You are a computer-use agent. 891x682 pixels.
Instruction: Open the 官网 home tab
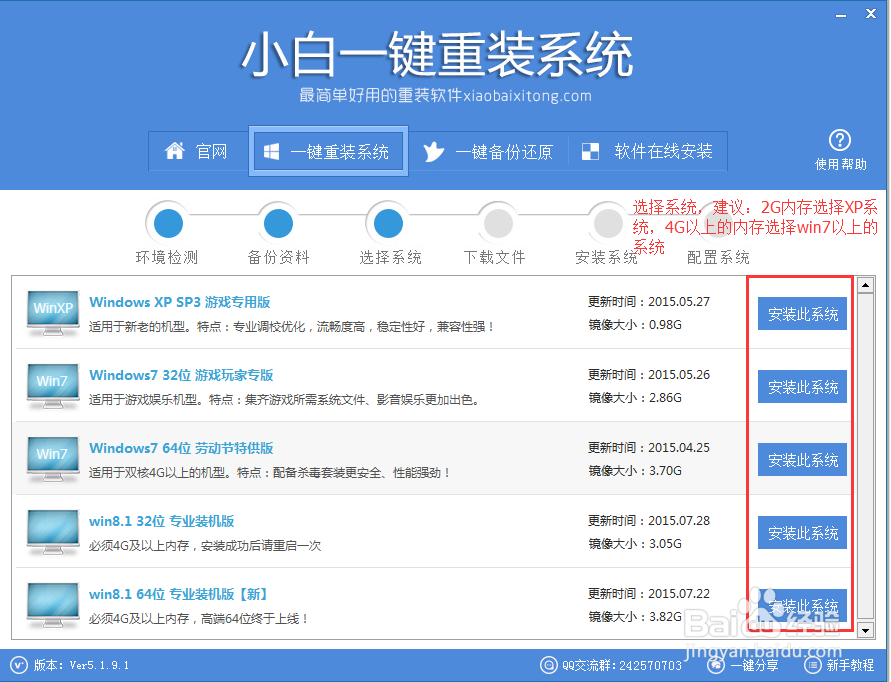click(198, 151)
